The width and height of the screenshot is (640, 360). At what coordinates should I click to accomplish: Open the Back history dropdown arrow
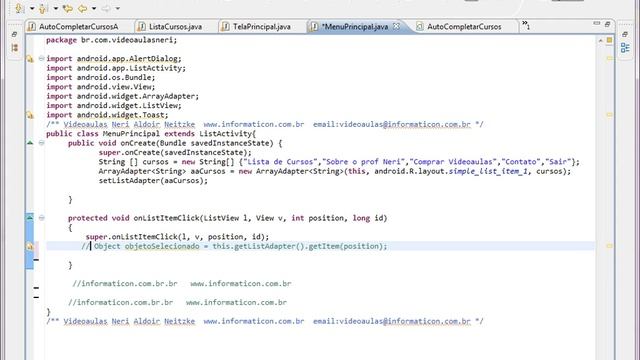[94, 9]
